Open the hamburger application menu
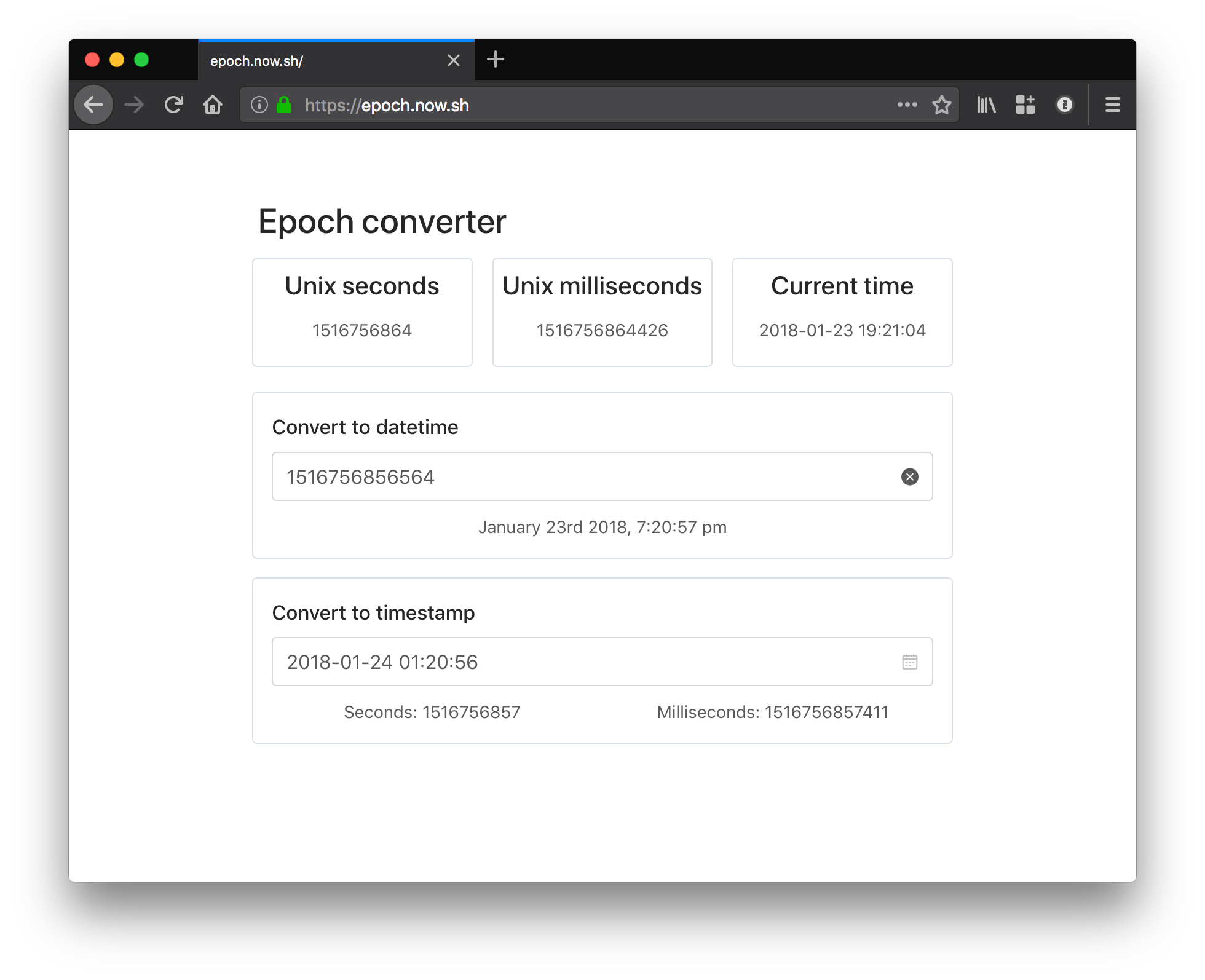This screenshot has width=1205, height=980. (x=1112, y=105)
